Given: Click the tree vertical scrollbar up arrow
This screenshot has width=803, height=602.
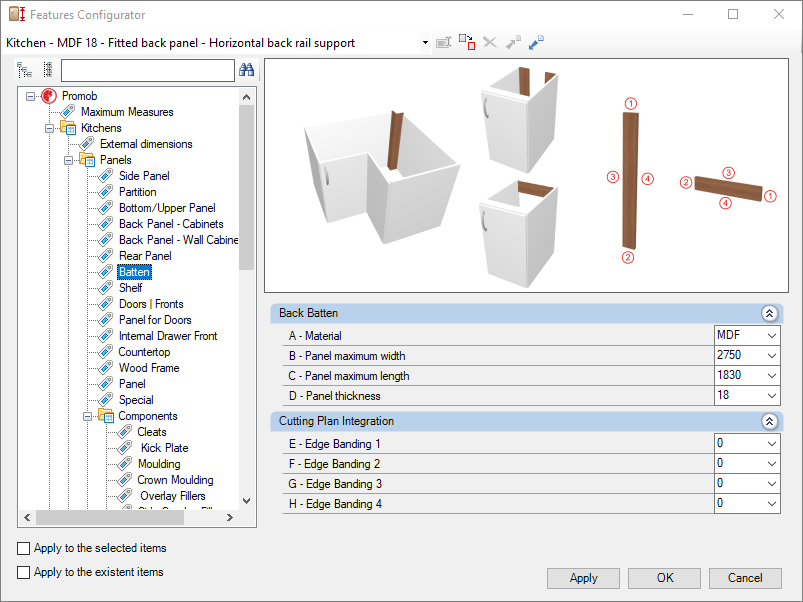Looking at the screenshot, I should click(246, 97).
